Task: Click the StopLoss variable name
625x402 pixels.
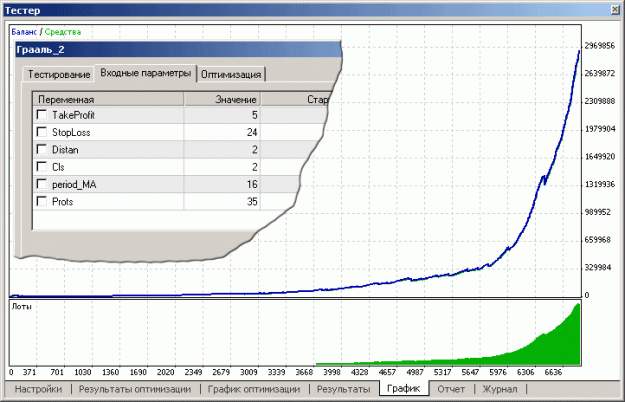Action: (71, 132)
